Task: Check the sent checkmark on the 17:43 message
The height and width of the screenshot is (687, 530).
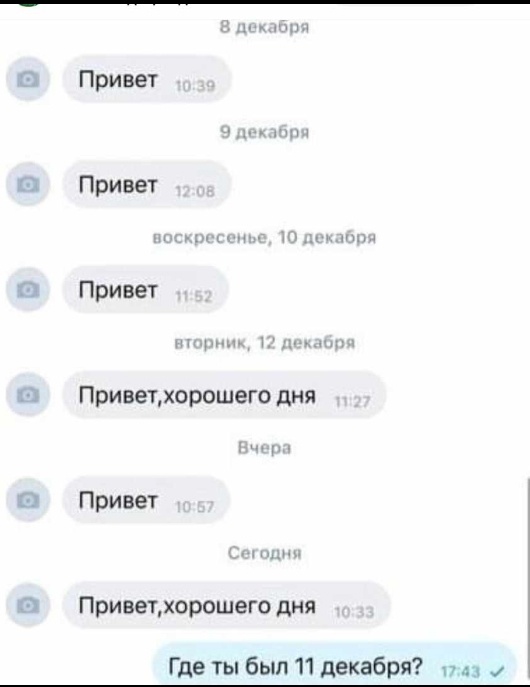Action: click(x=498, y=670)
